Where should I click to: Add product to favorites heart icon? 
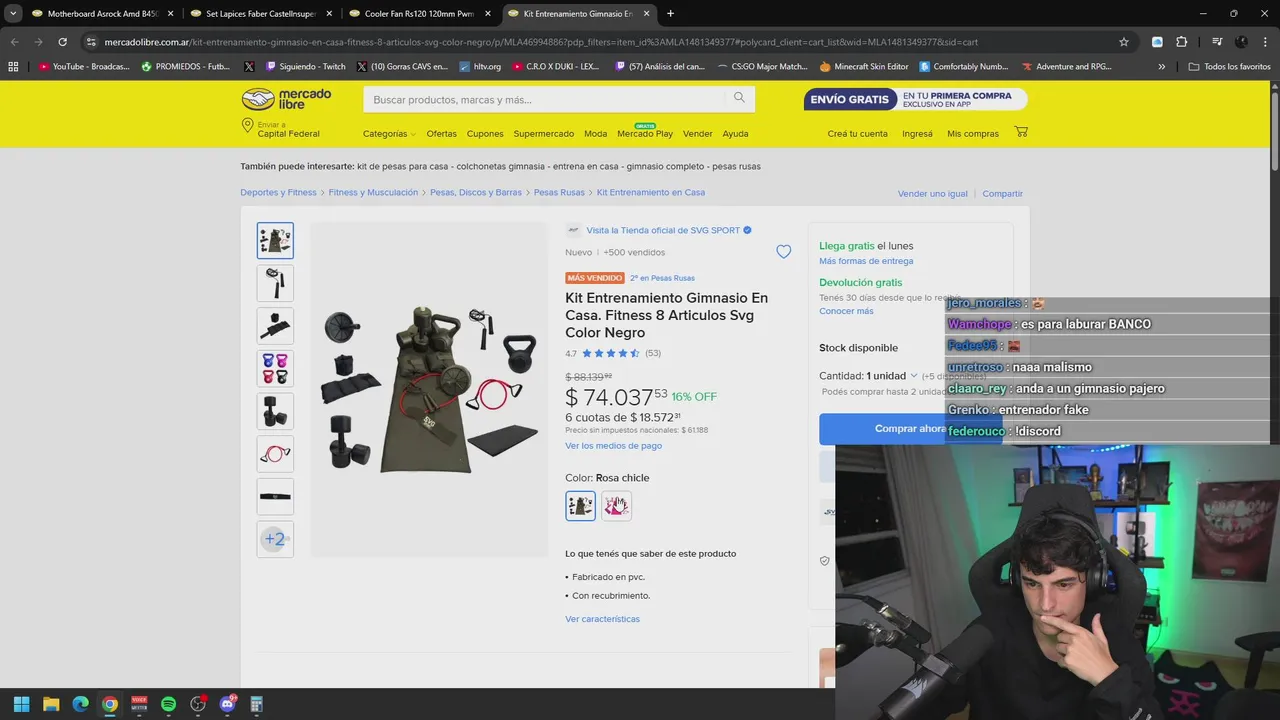784,252
